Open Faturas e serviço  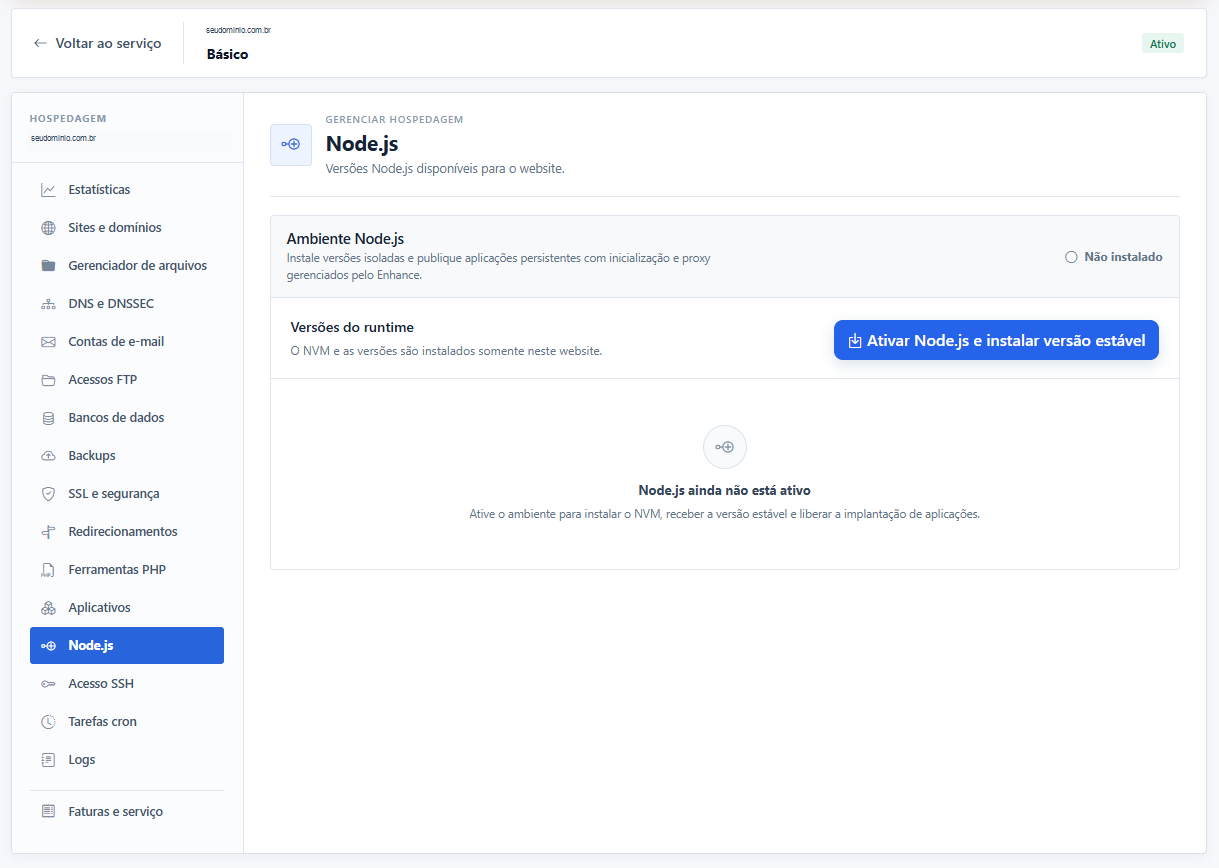127,812
